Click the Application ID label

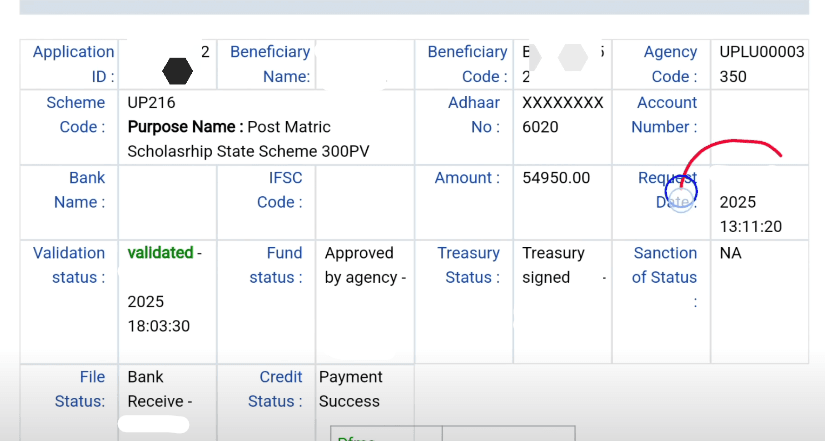click(73, 64)
